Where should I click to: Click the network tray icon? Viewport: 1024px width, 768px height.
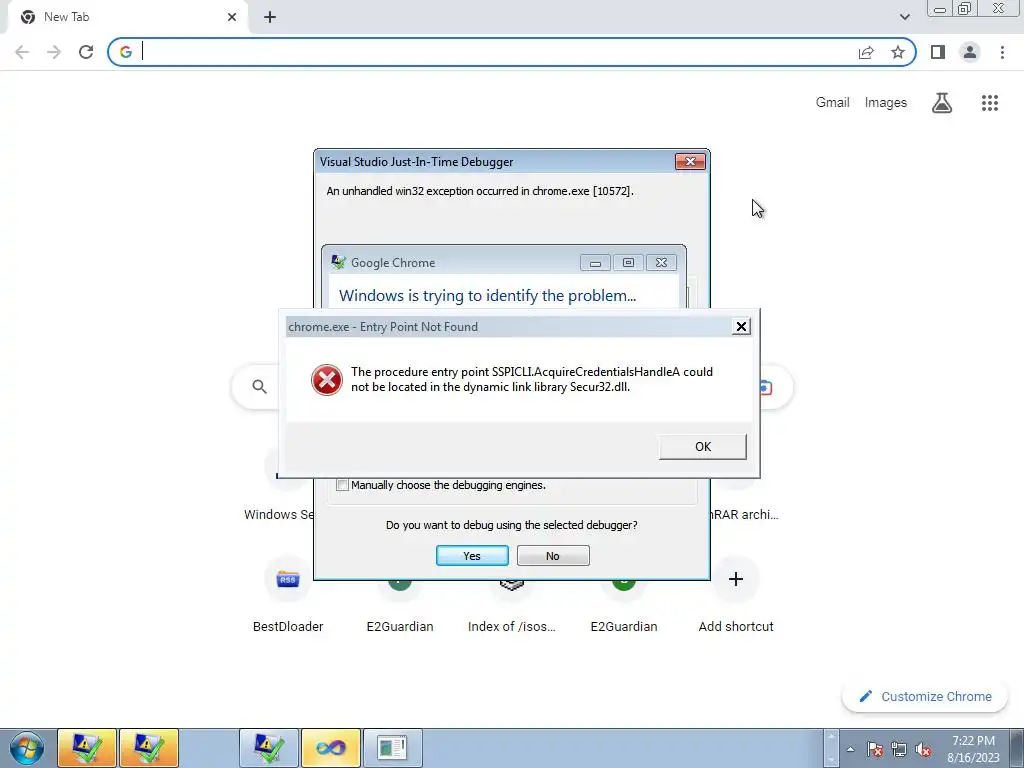pyautogui.click(x=899, y=749)
